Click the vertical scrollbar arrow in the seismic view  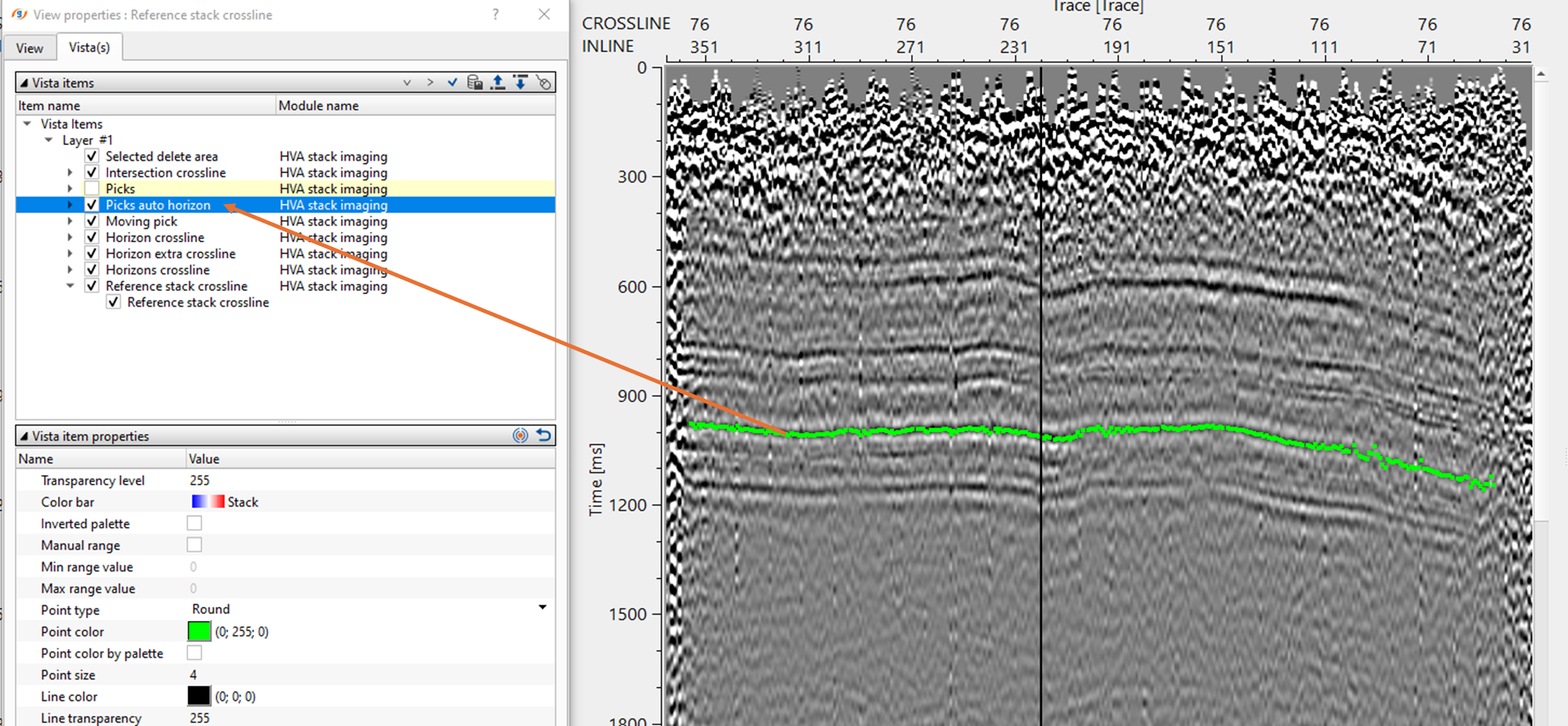pos(1542,72)
